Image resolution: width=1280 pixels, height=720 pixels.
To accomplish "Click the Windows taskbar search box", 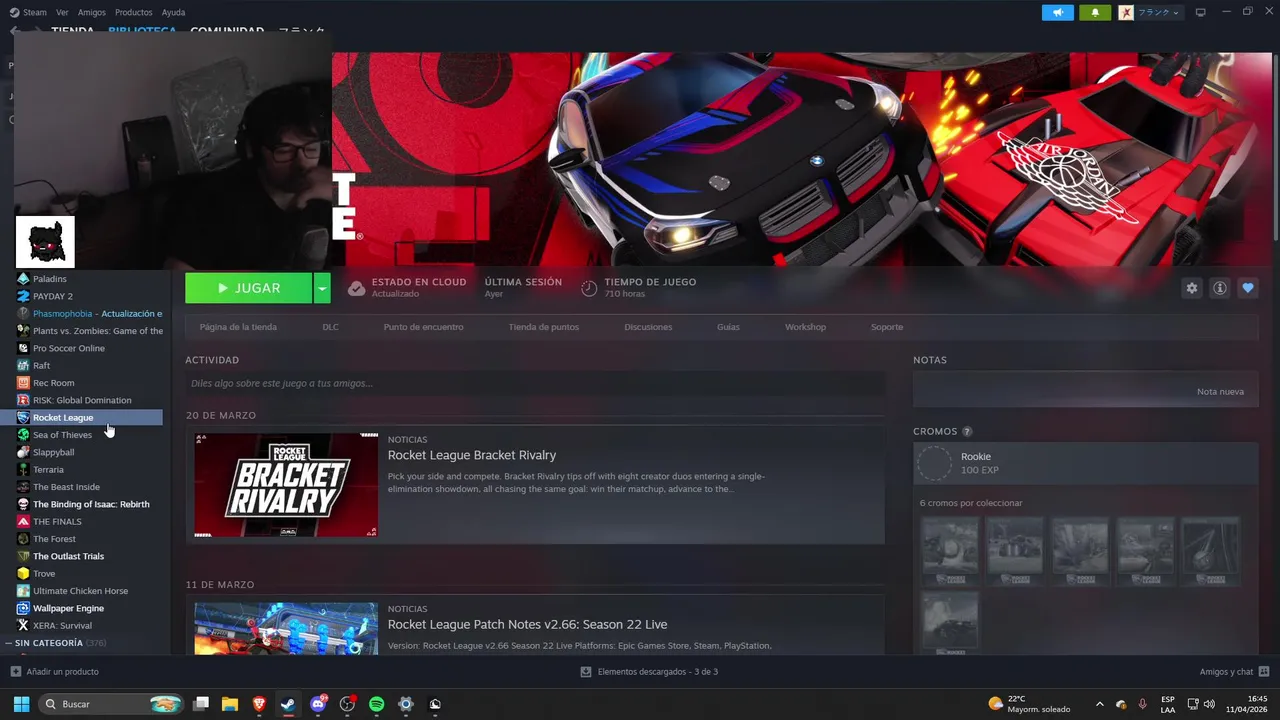I will [x=111, y=704].
